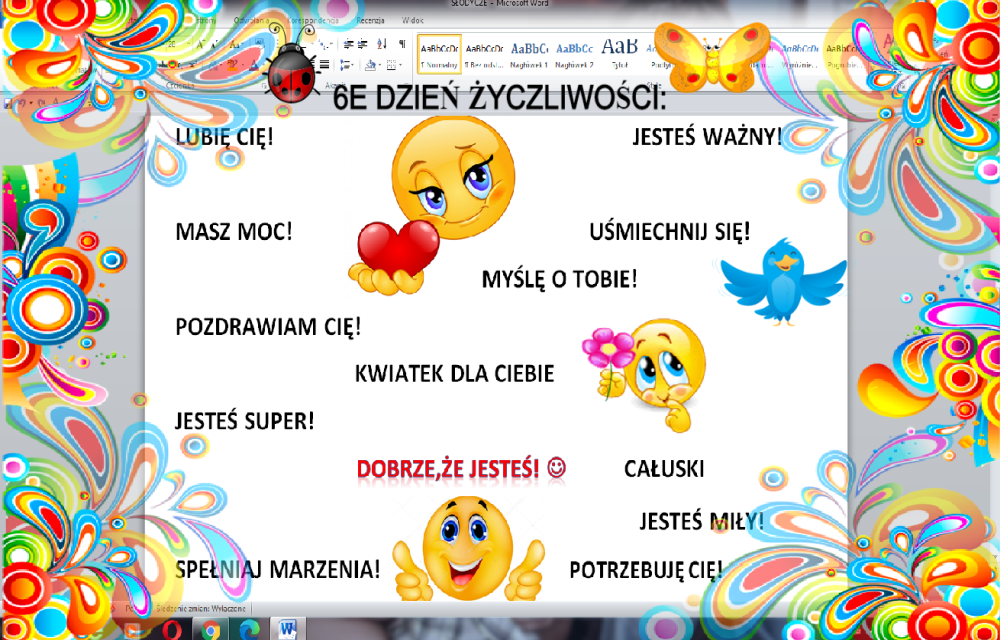This screenshot has width=1000, height=640.
Task: Apply the Nagłówek 1 style
Action: pos(529,53)
